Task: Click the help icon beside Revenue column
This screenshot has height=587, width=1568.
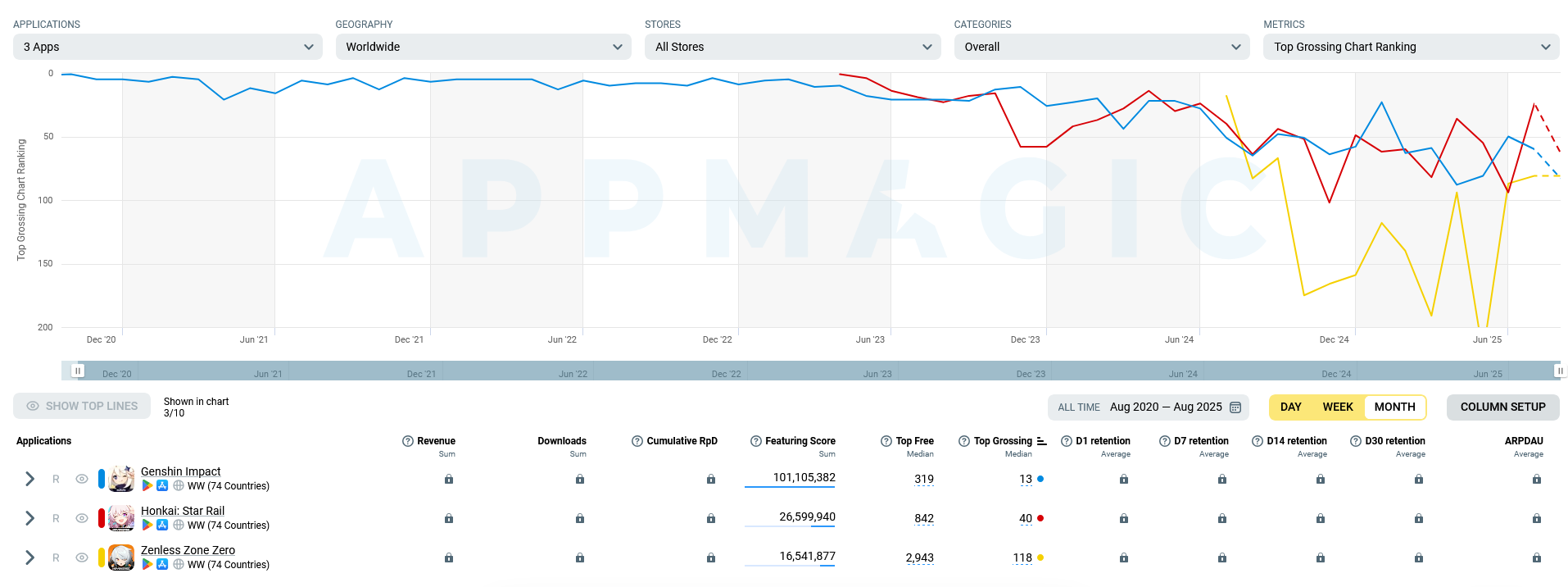Action: point(408,441)
